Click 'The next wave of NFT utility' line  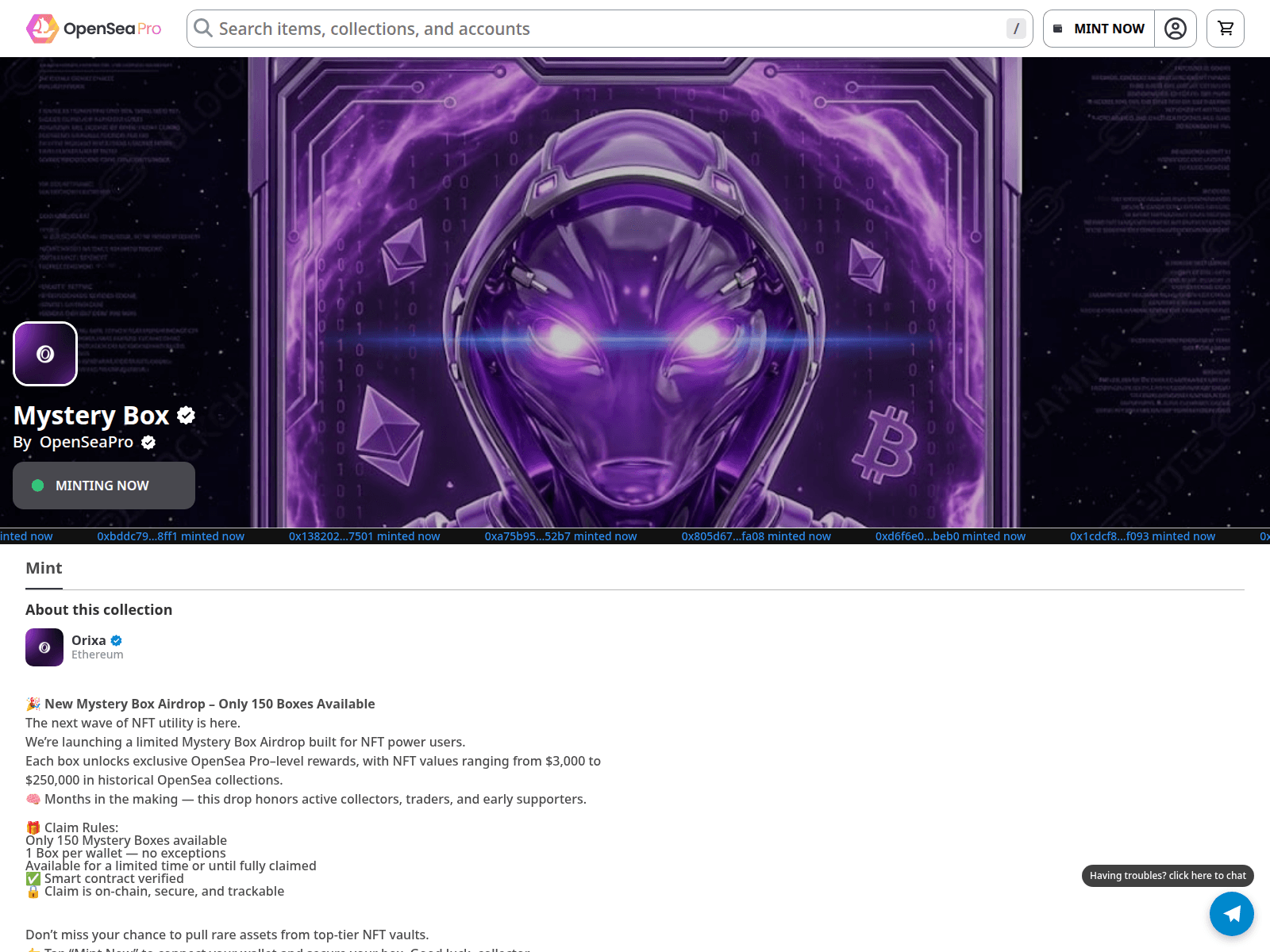(x=133, y=723)
